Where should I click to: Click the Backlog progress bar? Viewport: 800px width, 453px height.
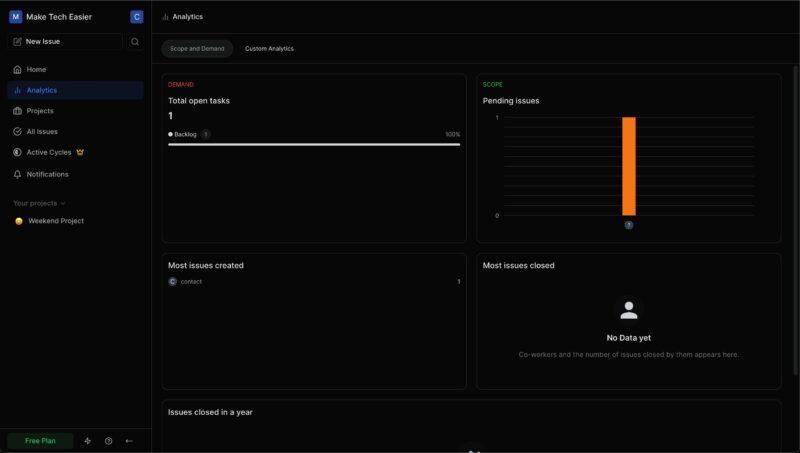(x=314, y=144)
